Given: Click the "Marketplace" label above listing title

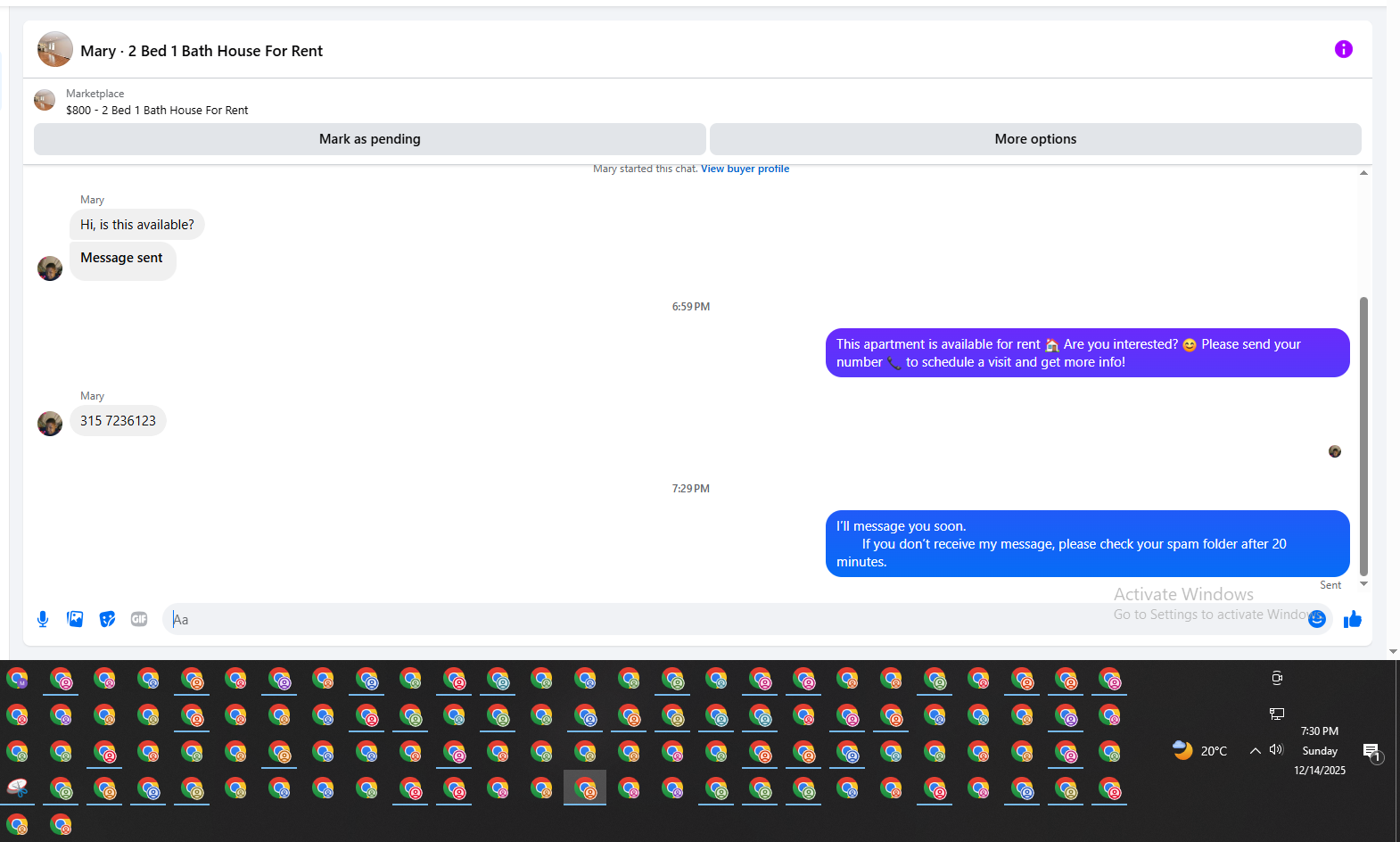Looking at the screenshot, I should coord(95,94).
